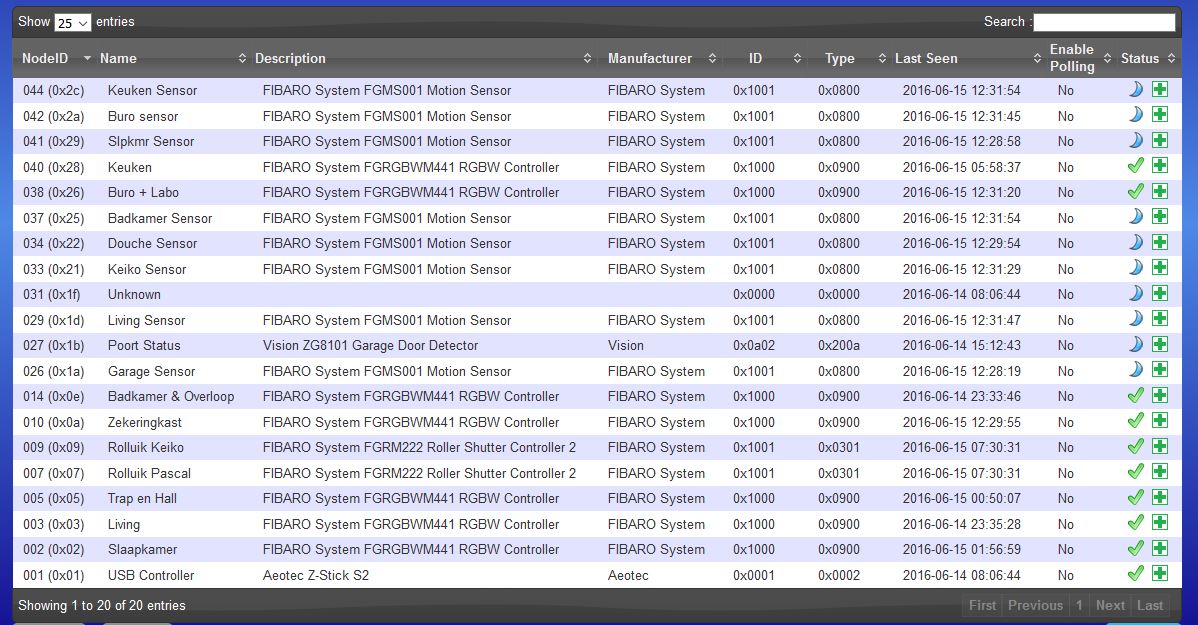This screenshot has height=625, width=1198.
Task: Click the Search input field
Action: coord(1104,22)
